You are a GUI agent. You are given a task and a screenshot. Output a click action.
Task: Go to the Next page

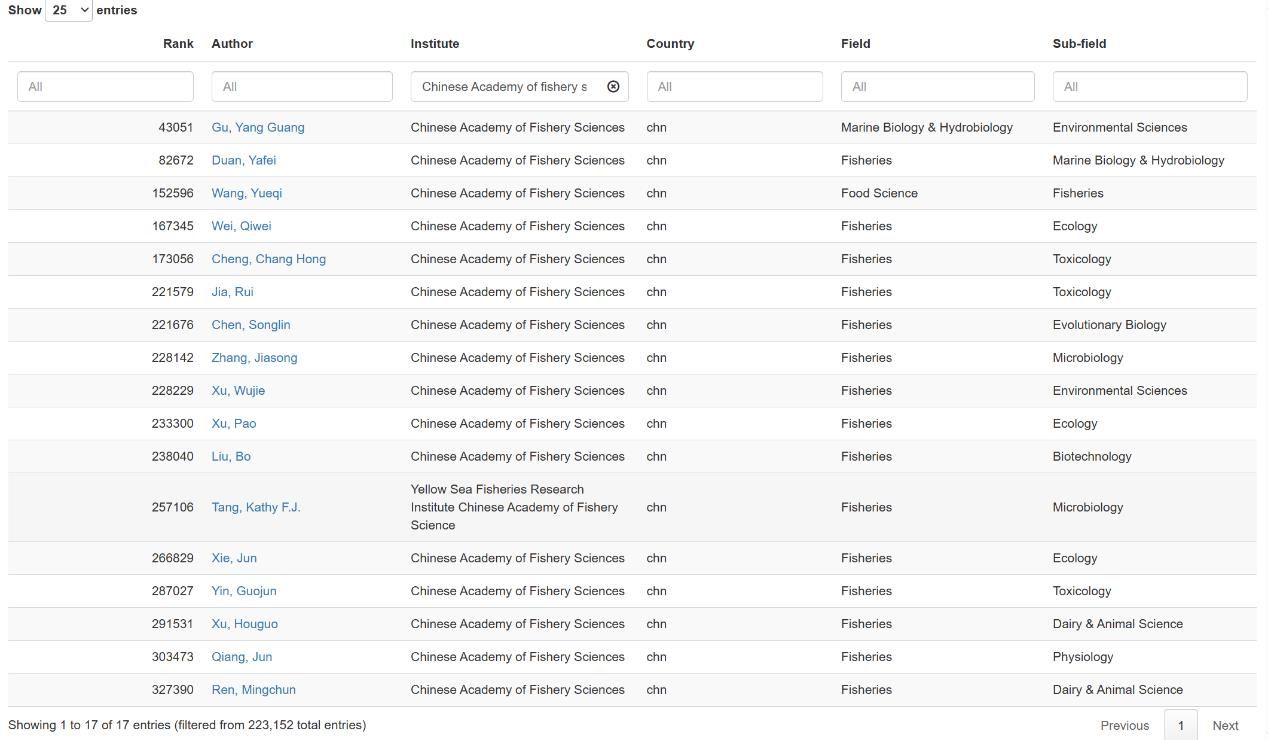click(x=1225, y=726)
